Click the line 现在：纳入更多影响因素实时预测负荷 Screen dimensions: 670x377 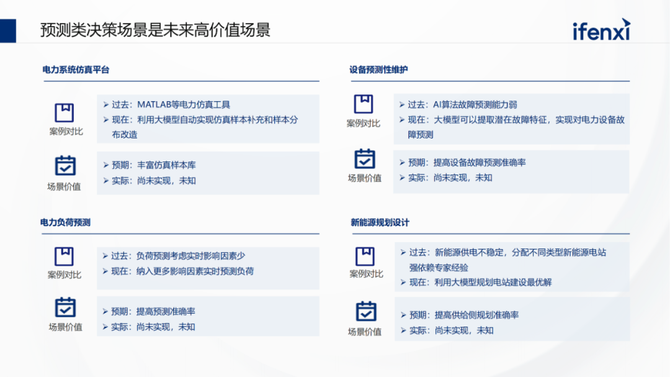point(182,271)
